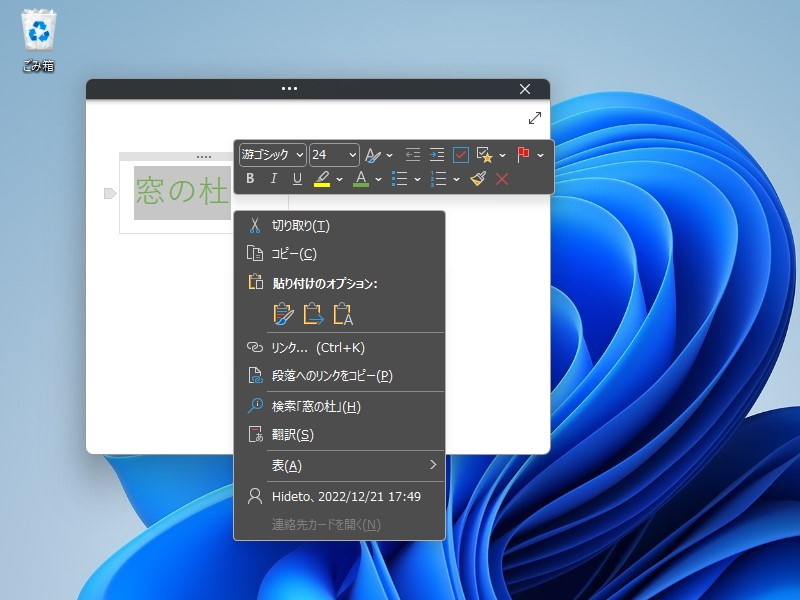The image size is (800, 600).
Task: Click the red Outlook task flag icon
Action: 523,155
